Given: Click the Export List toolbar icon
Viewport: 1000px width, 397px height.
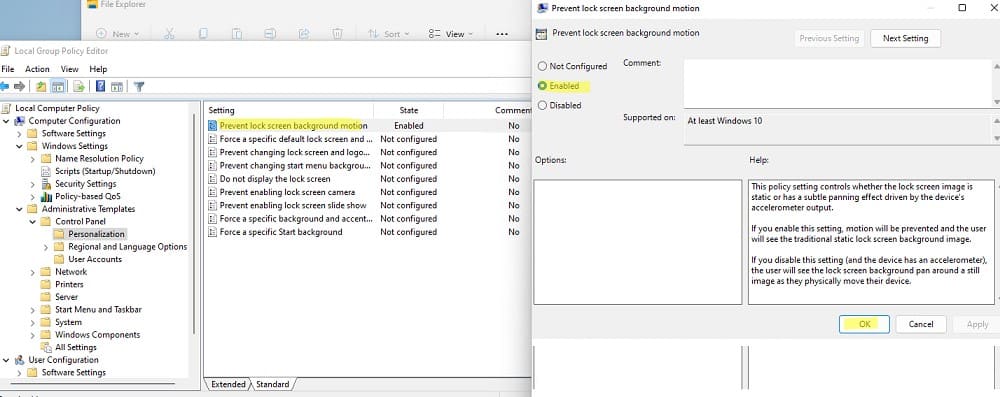Looking at the screenshot, I should point(79,86).
